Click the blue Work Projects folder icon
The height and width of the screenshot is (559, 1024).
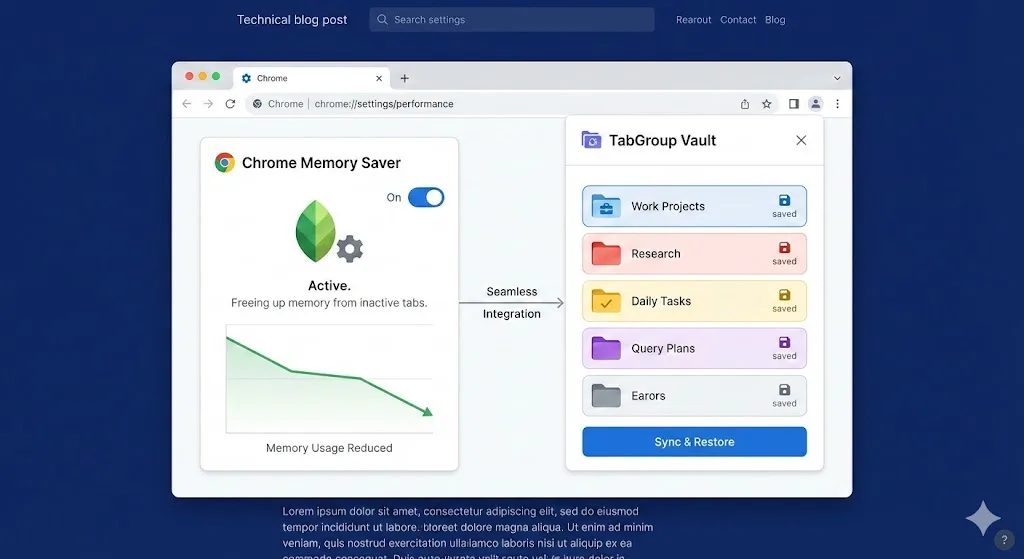click(x=606, y=206)
